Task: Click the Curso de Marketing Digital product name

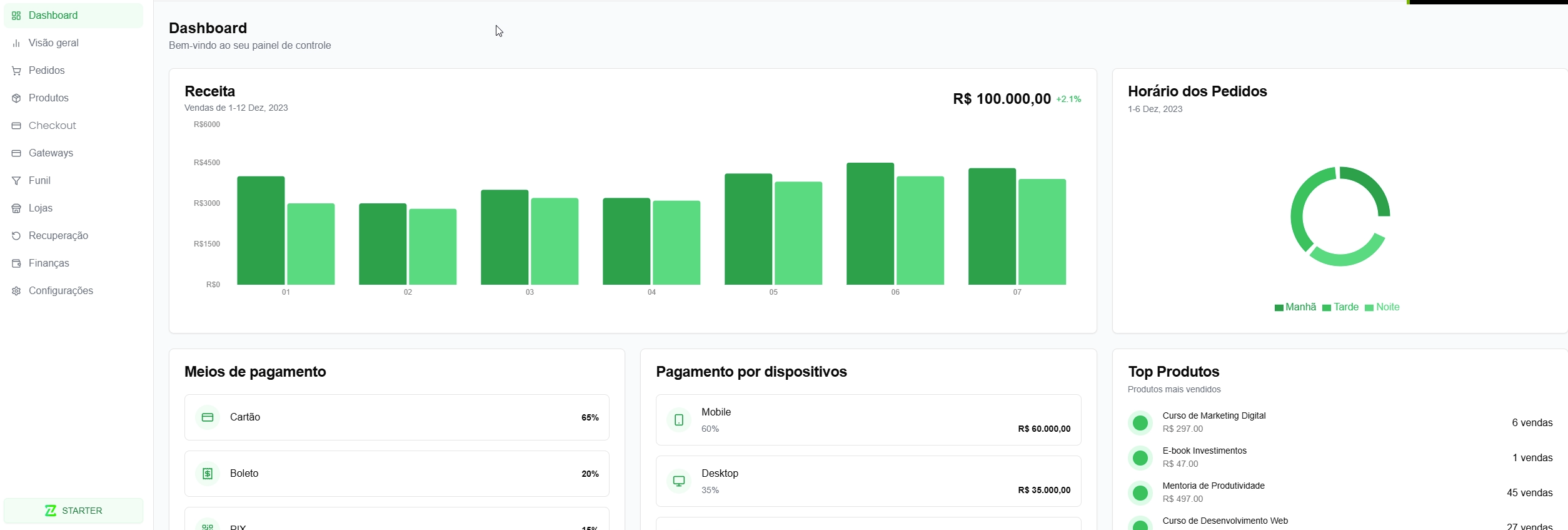Action: [x=1214, y=415]
